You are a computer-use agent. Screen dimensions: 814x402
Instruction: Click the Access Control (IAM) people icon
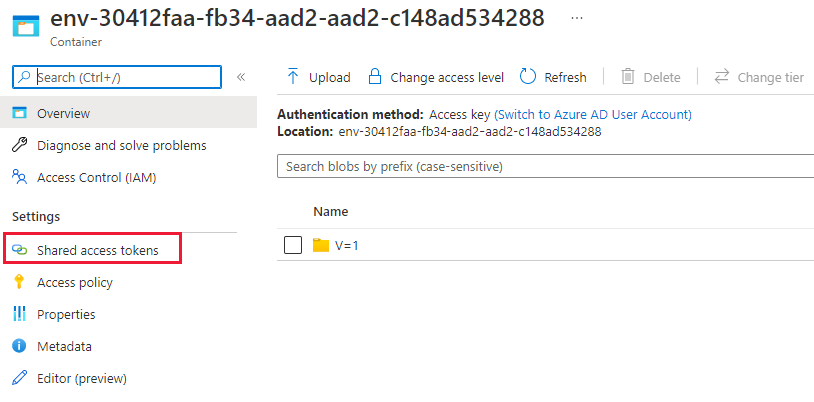[x=19, y=177]
